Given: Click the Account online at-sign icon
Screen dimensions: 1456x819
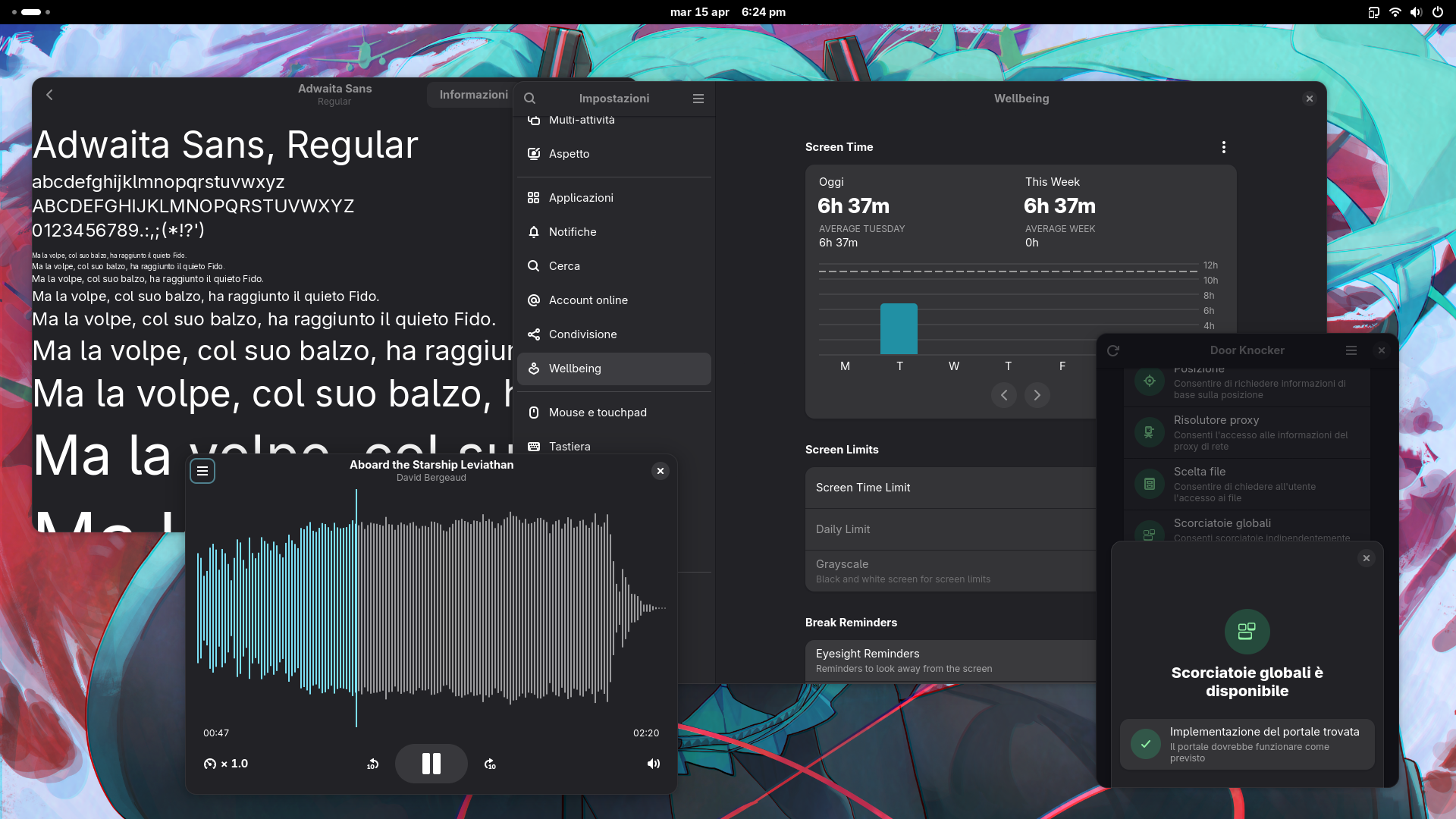Looking at the screenshot, I should (x=534, y=300).
